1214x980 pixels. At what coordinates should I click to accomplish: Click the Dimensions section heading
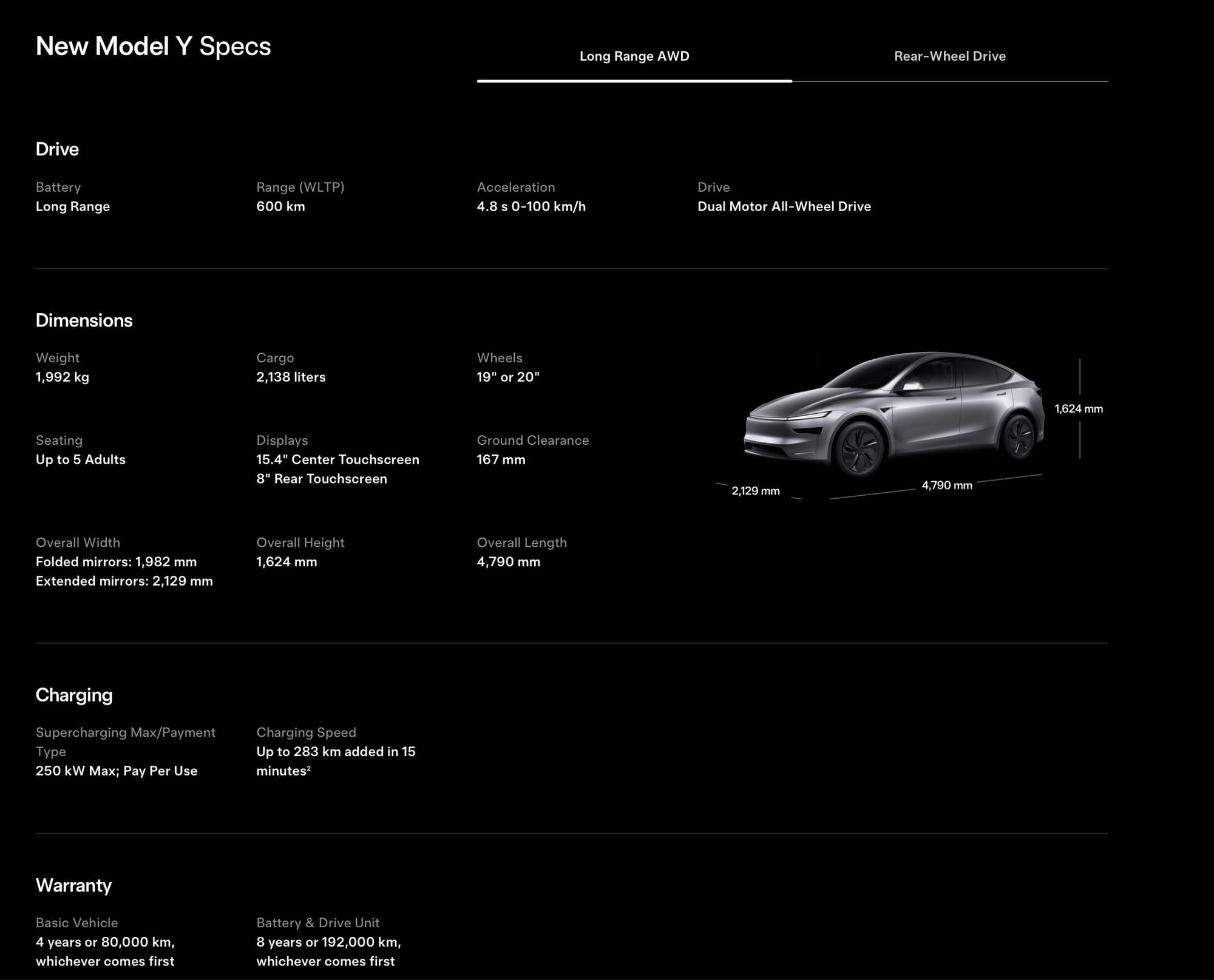pos(84,320)
